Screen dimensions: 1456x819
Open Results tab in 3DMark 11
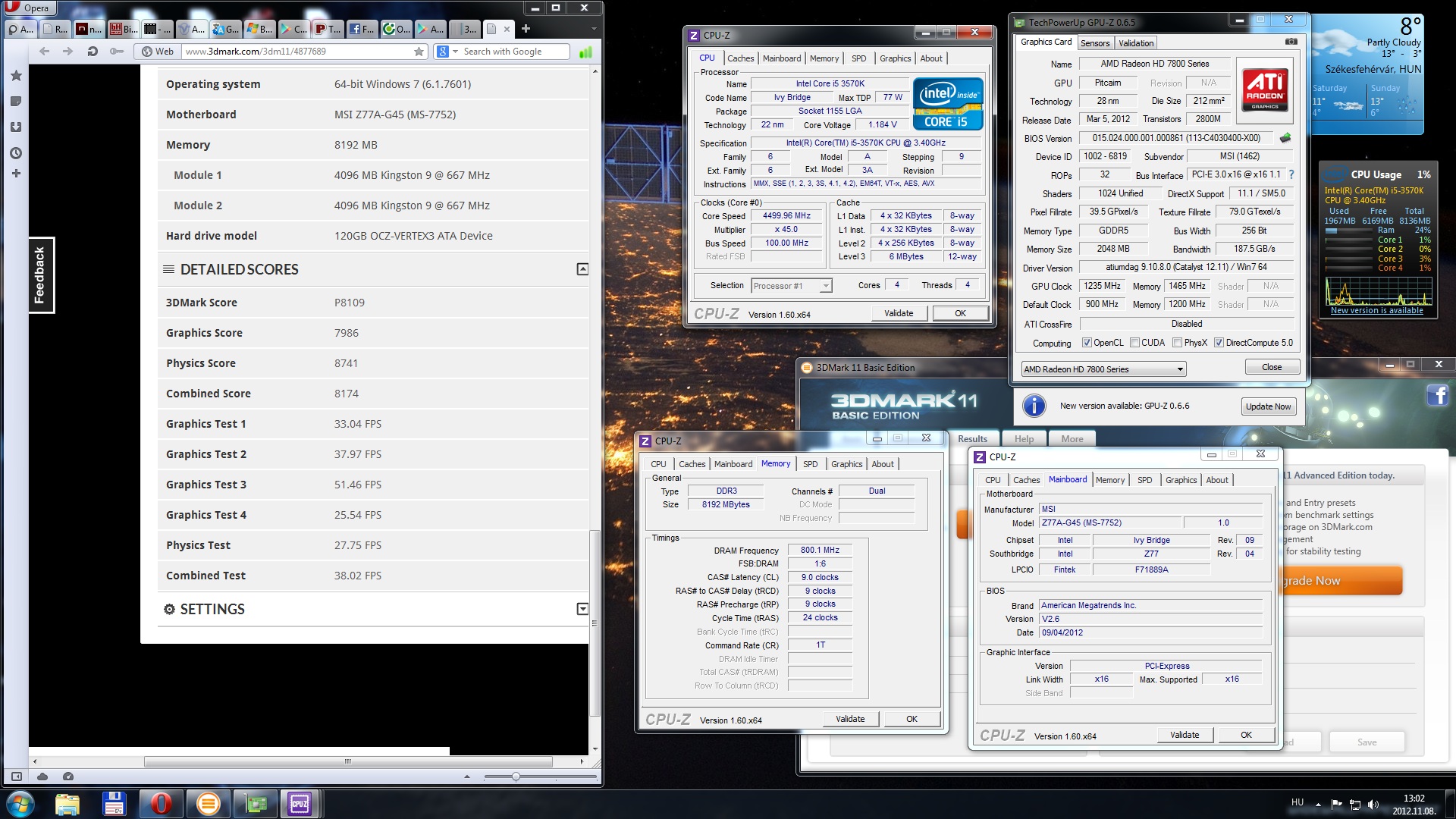972,439
